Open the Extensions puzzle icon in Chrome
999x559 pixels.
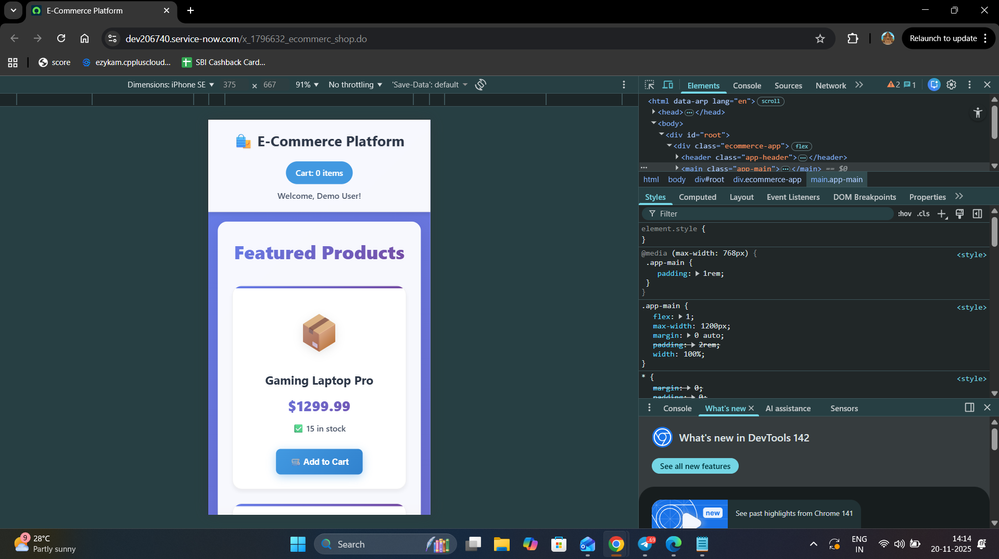click(853, 38)
